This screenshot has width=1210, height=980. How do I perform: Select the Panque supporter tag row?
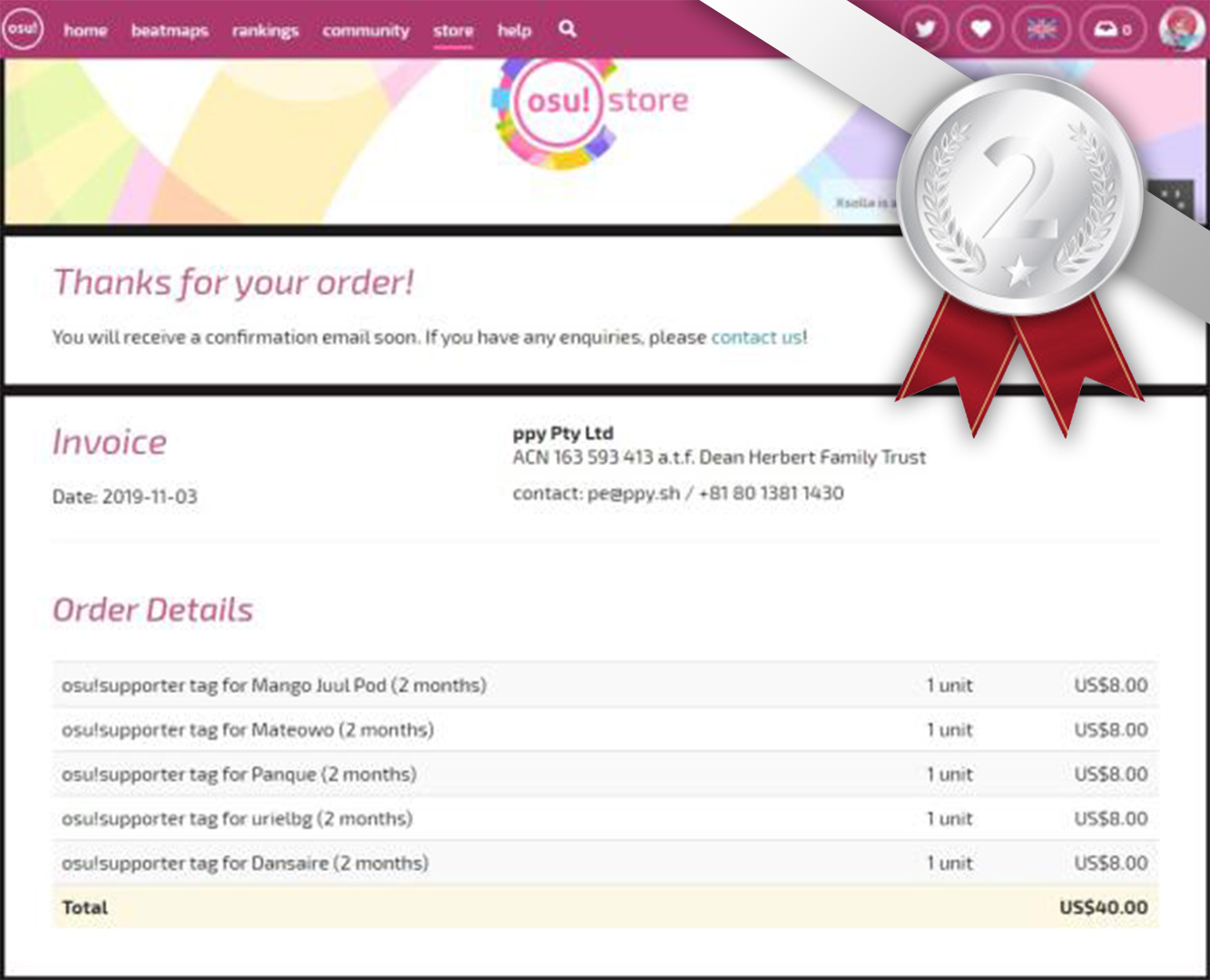(605, 774)
